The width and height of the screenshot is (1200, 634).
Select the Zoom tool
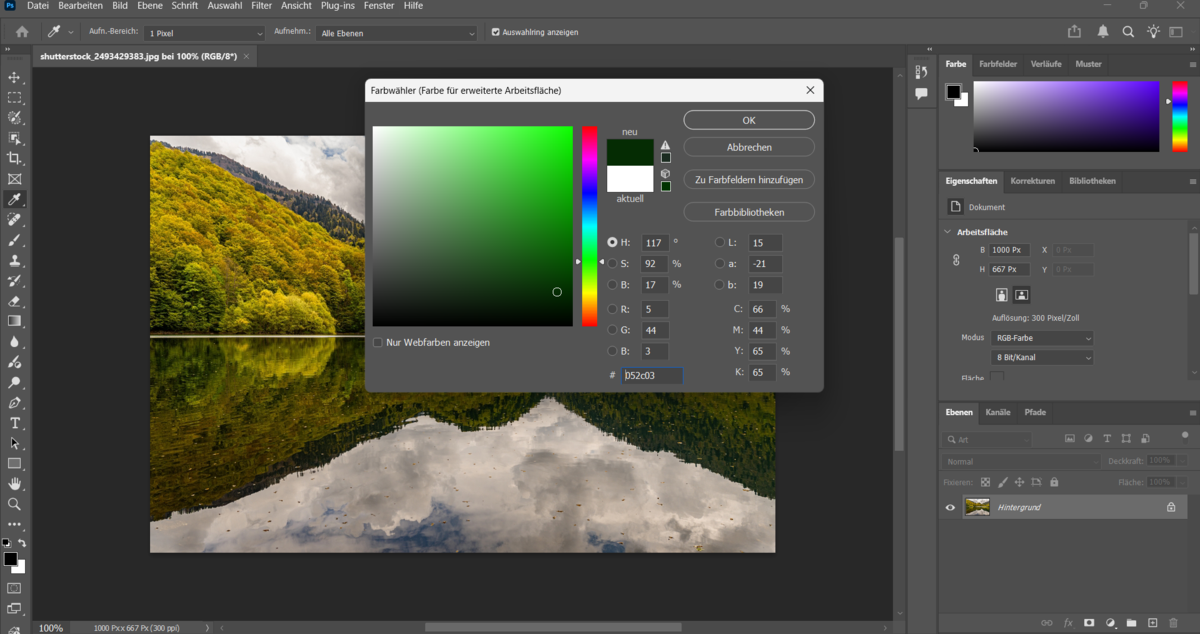14,501
